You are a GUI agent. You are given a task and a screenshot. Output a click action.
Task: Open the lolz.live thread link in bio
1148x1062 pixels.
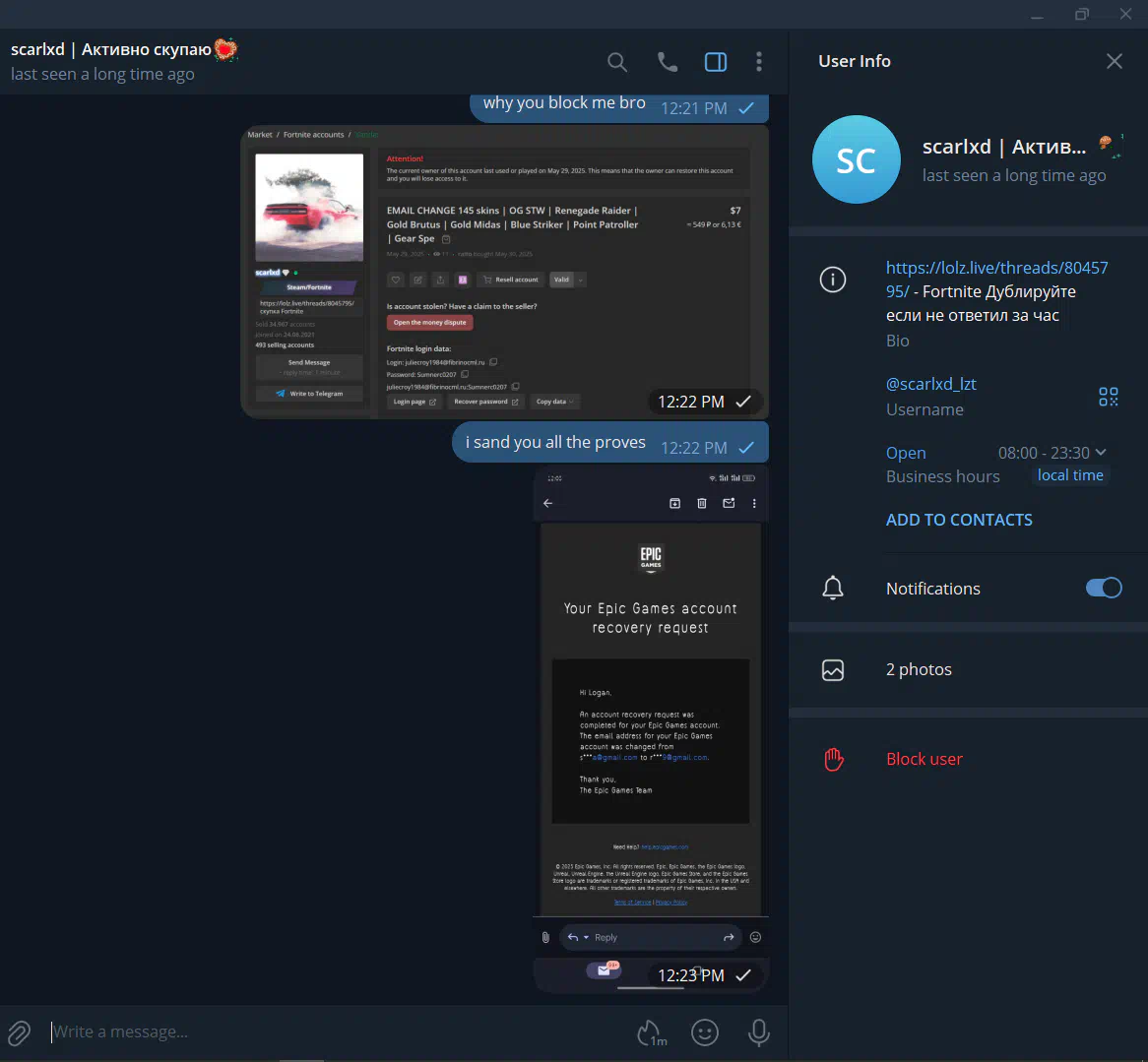[996, 280]
